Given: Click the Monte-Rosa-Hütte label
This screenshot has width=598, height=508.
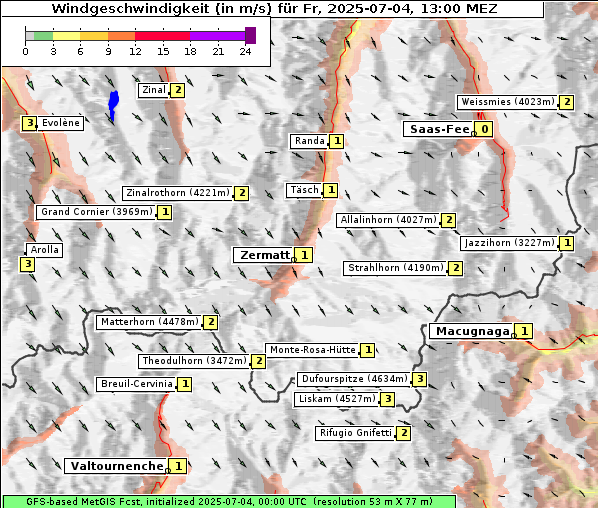Looking at the screenshot, I should (312, 350).
